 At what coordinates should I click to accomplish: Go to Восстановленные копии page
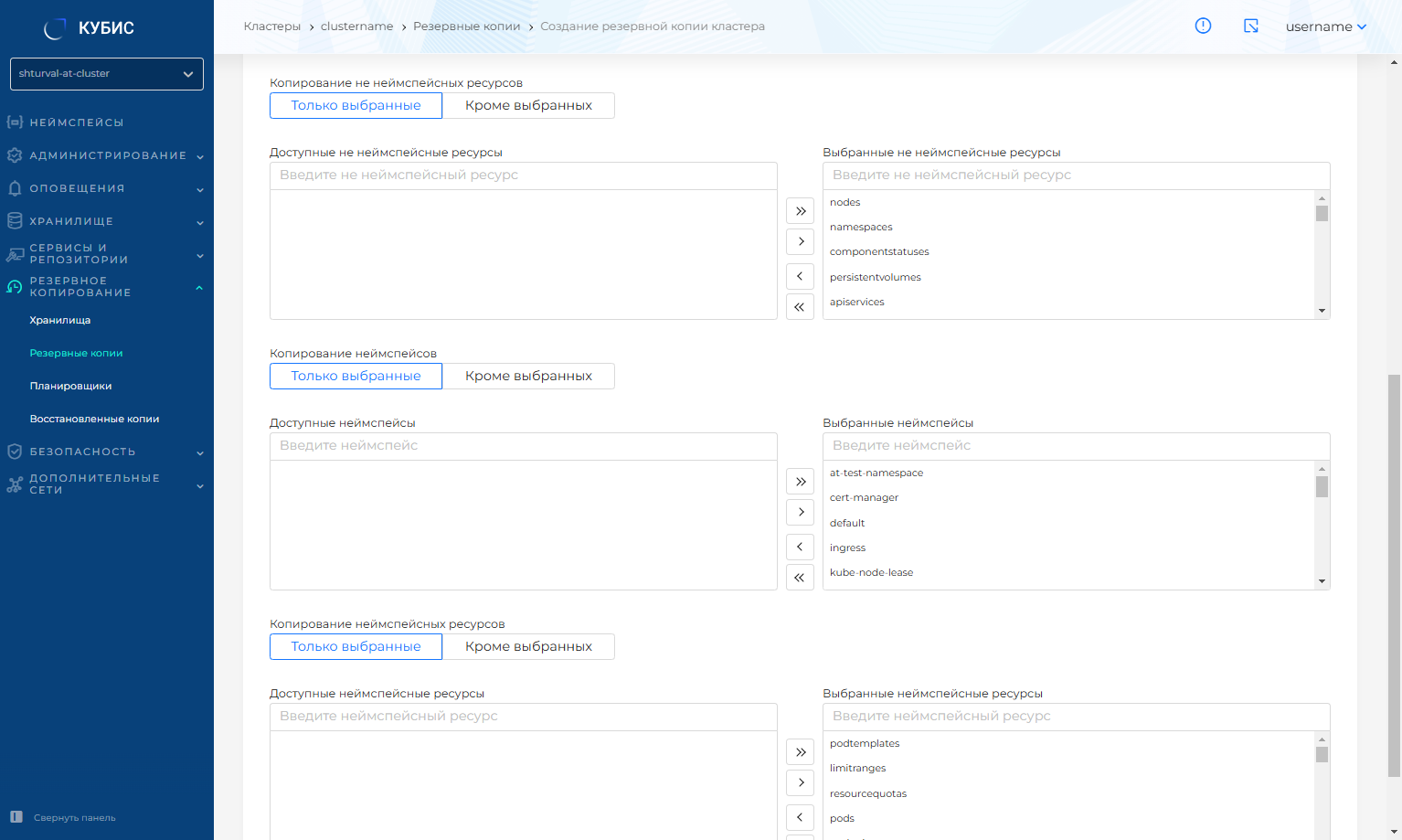(94, 419)
